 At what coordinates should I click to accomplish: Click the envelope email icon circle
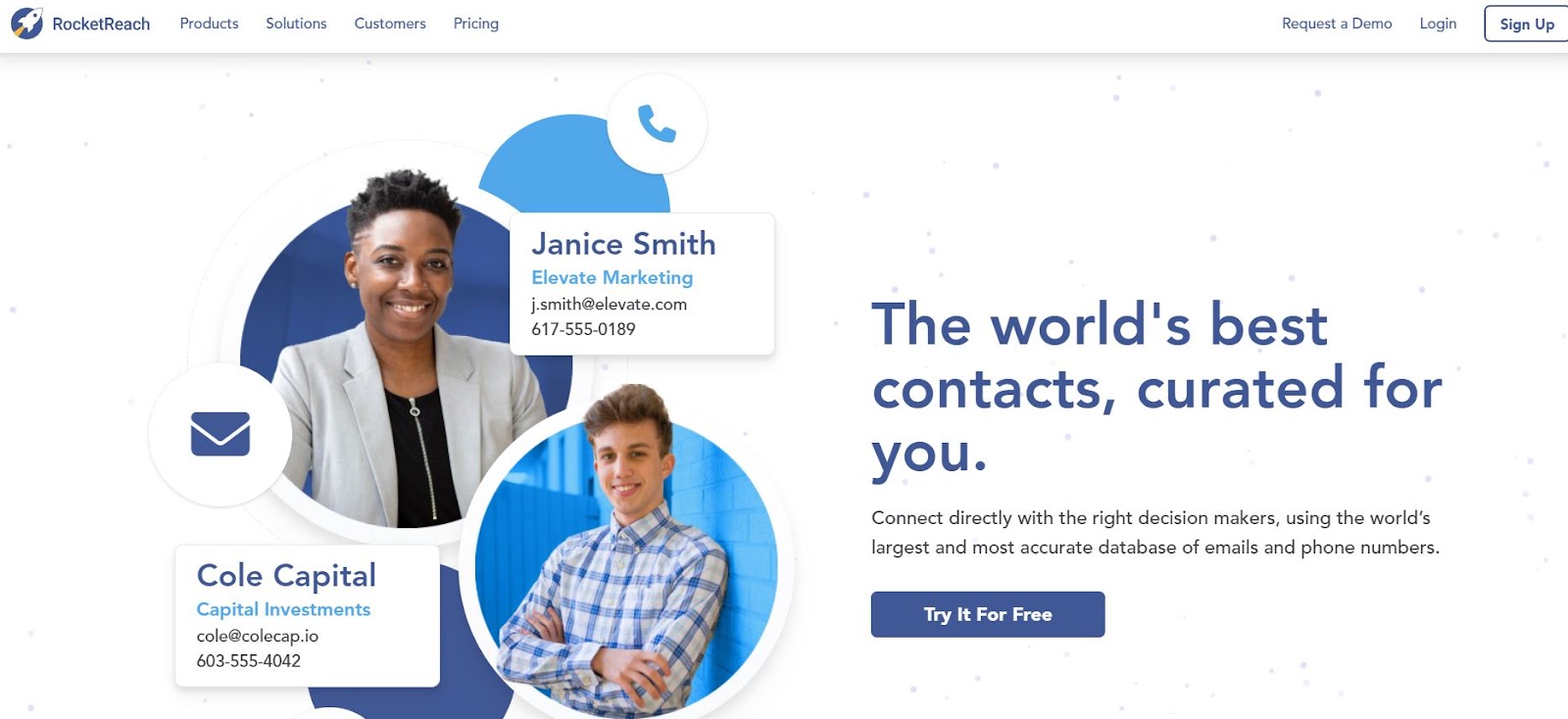pyautogui.click(x=220, y=434)
